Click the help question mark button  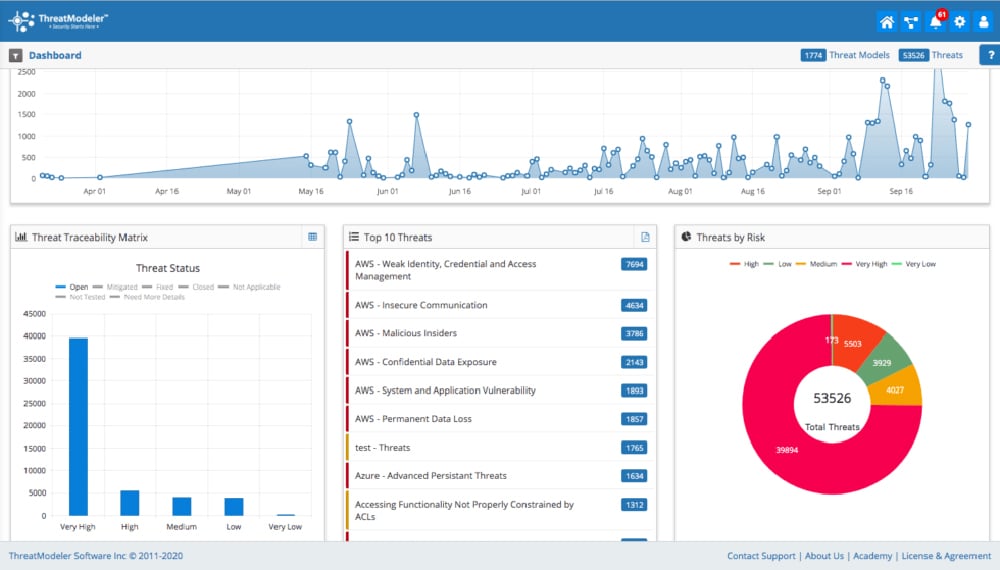(990, 56)
